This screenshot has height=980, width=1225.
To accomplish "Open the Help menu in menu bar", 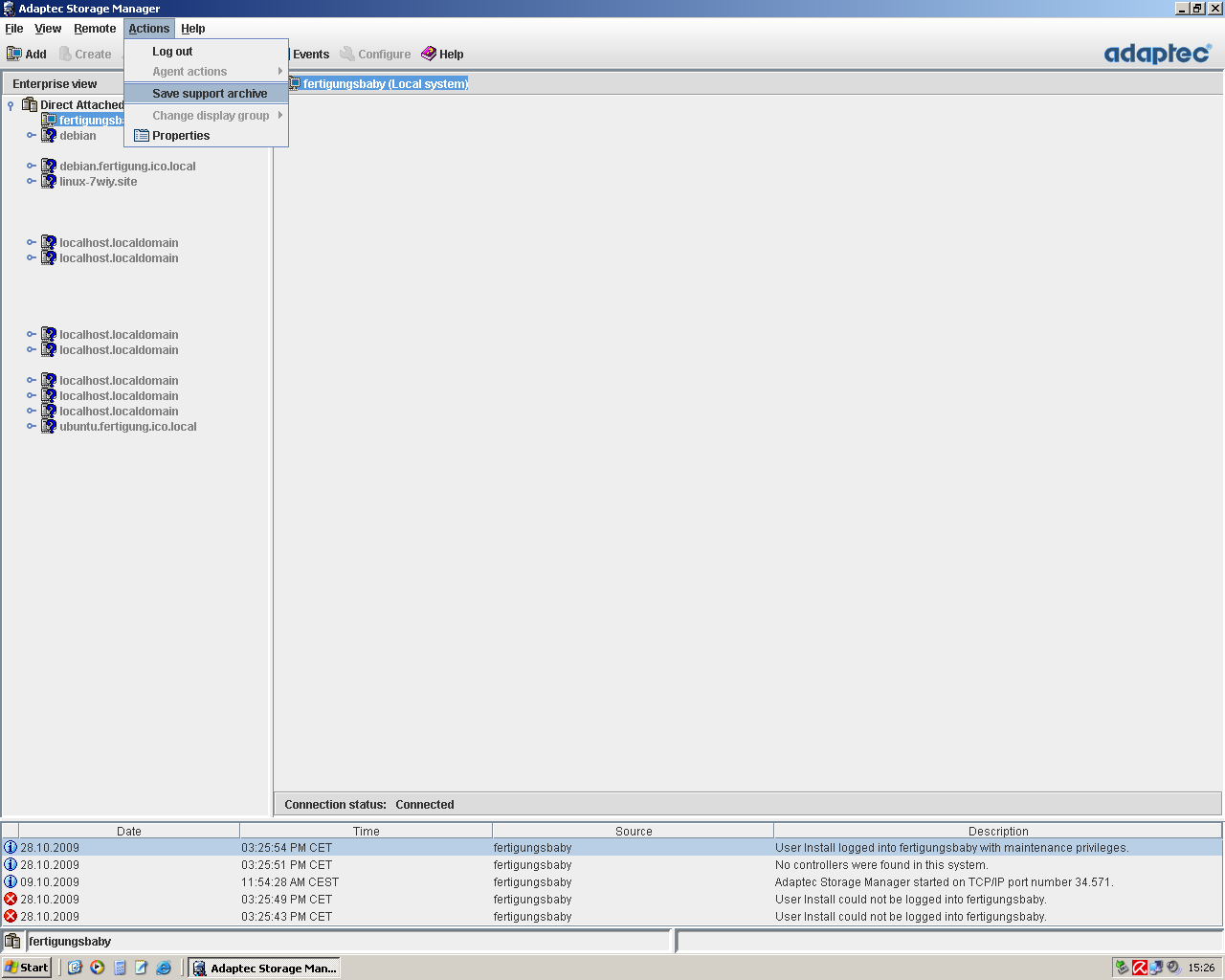I will click(193, 29).
